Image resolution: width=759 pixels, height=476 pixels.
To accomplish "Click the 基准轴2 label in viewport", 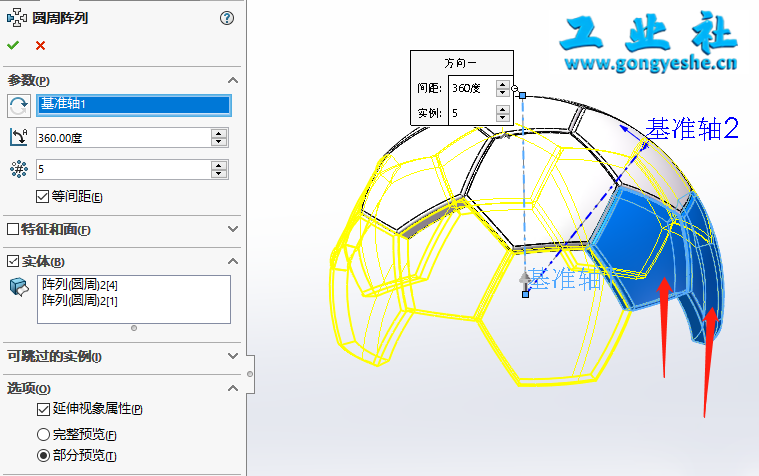I will [x=692, y=129].
